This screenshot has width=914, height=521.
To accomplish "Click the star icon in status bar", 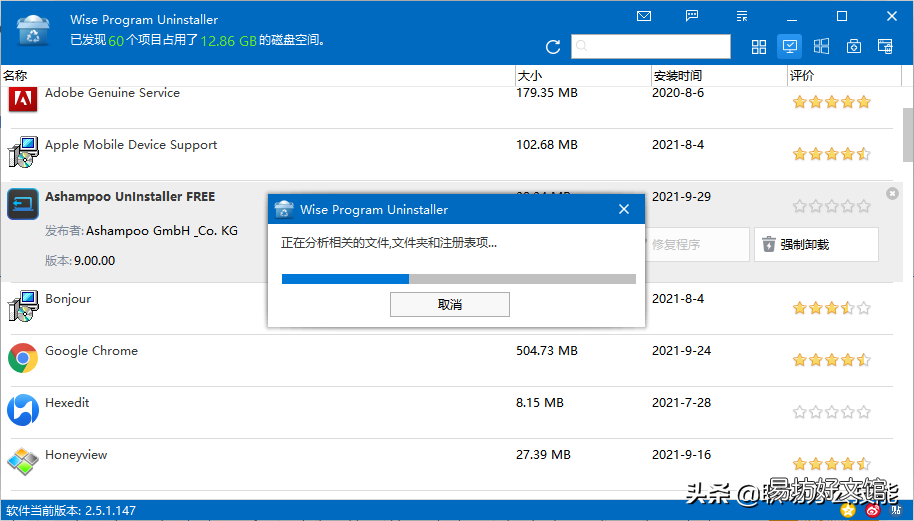I will coord(848,511).
